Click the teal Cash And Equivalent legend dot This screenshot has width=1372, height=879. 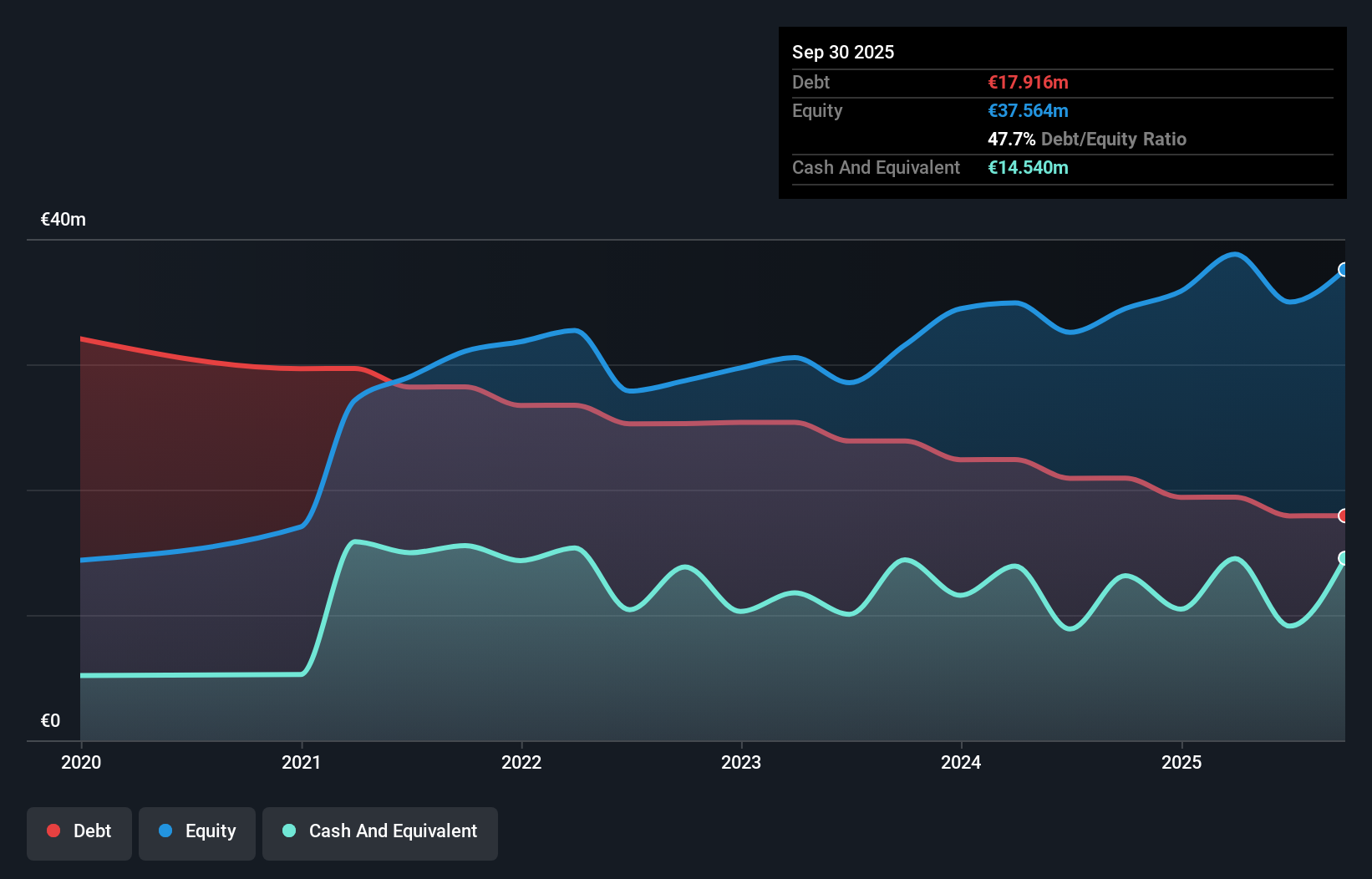click(288, 831)
